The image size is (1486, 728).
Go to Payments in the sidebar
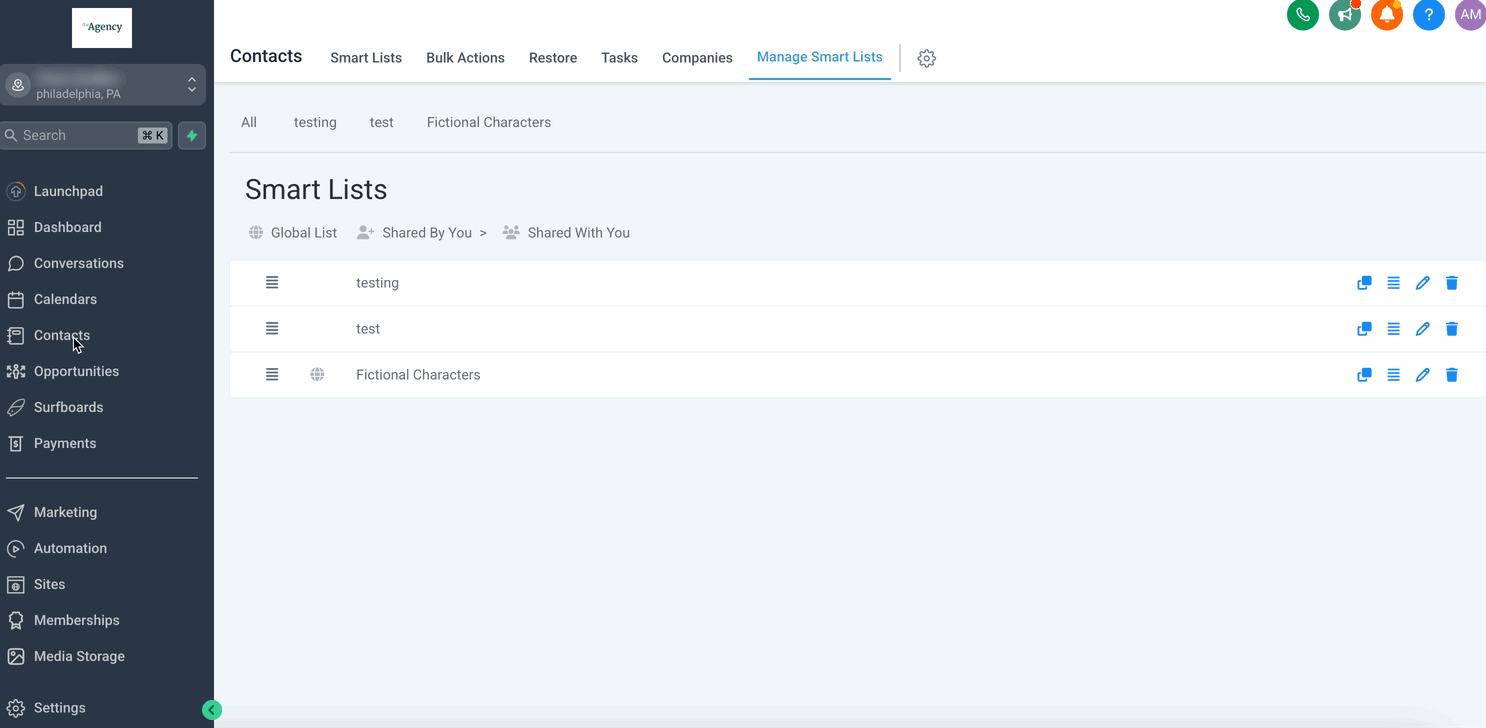65,443
